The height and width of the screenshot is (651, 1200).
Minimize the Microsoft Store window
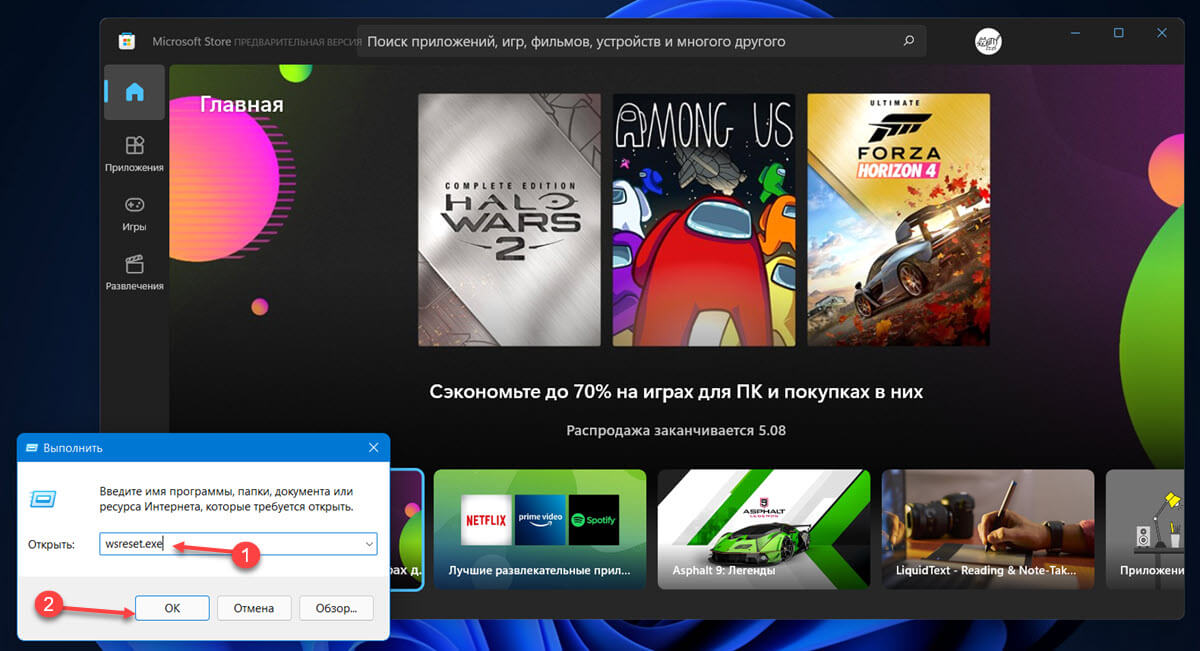coord(1075,33)
